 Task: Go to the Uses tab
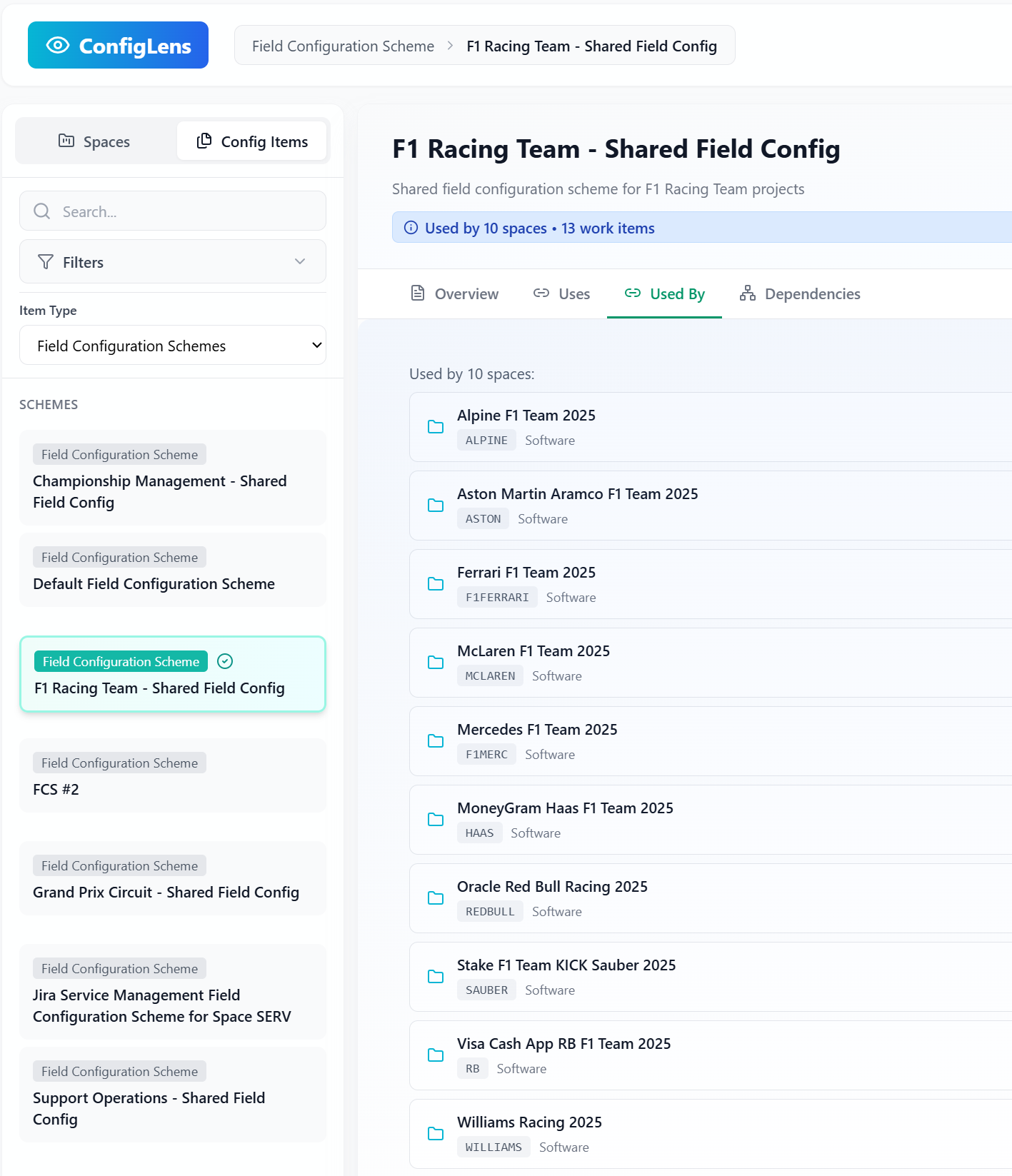coord(561,294)
